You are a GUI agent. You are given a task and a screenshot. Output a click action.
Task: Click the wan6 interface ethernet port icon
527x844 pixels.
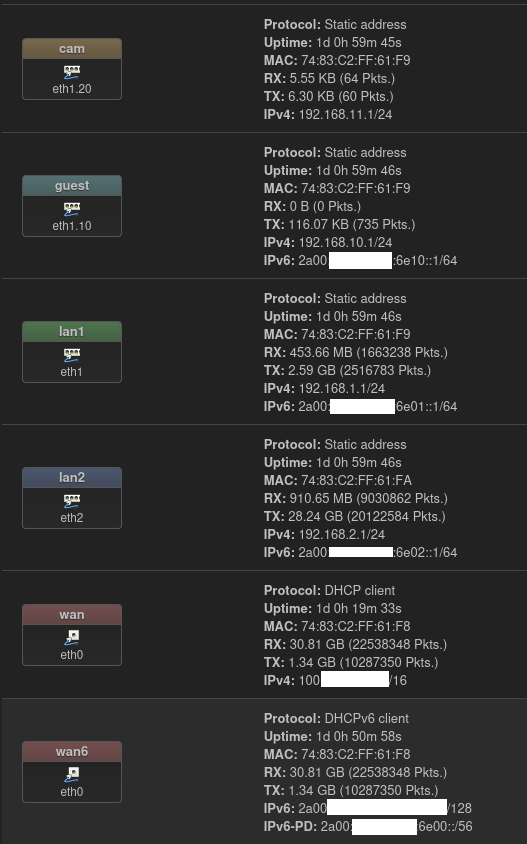pyautogui.click(x=72, y=774)
